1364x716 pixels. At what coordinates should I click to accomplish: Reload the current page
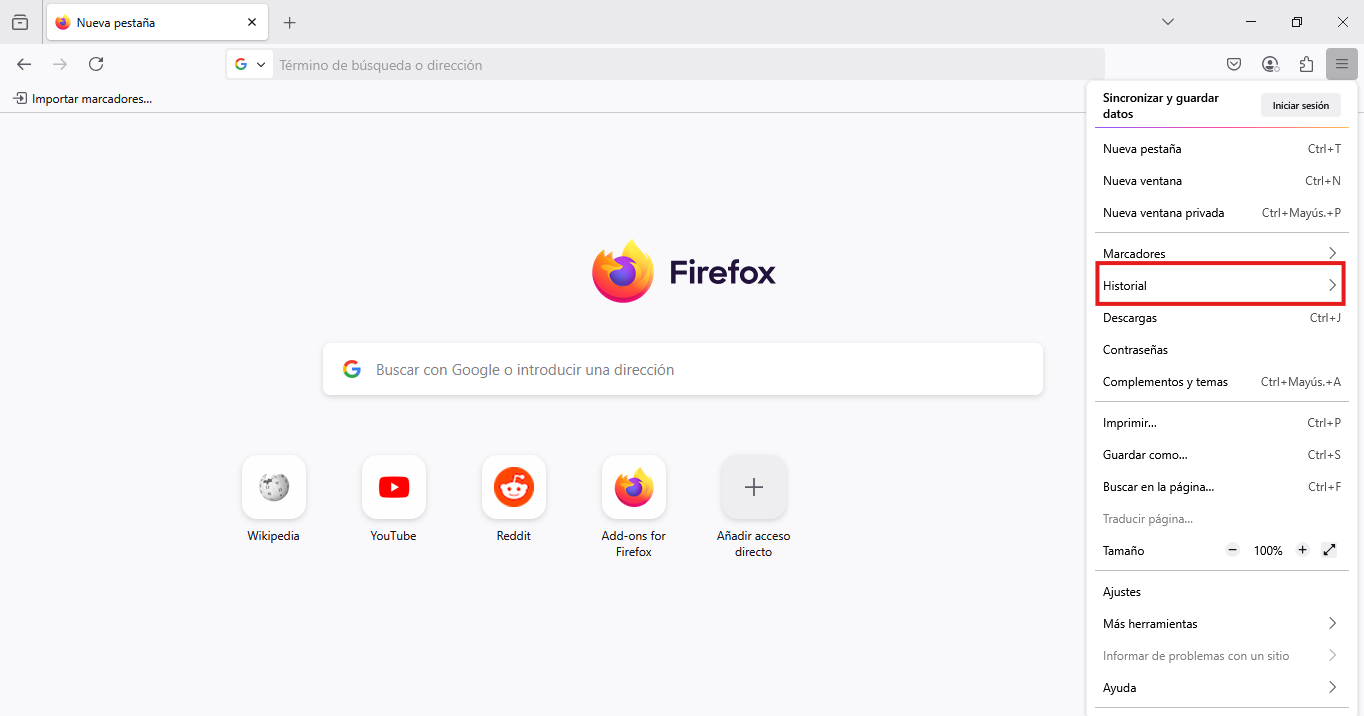pos(96,64)
